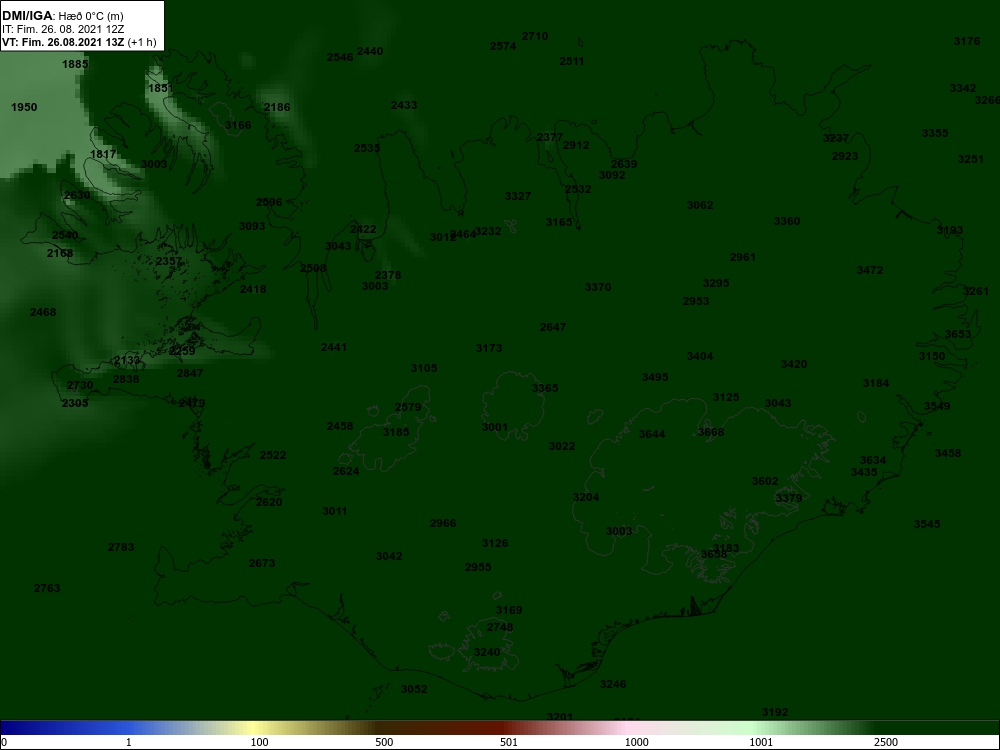Pick the map value 2511
Viewport: 1000px width, 750px height.
[x=572, y=62]
